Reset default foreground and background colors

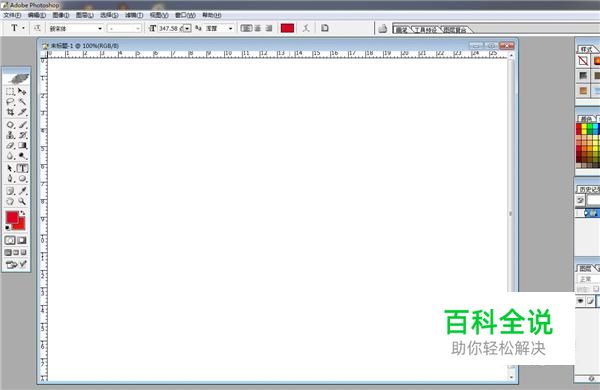[8, 228]
